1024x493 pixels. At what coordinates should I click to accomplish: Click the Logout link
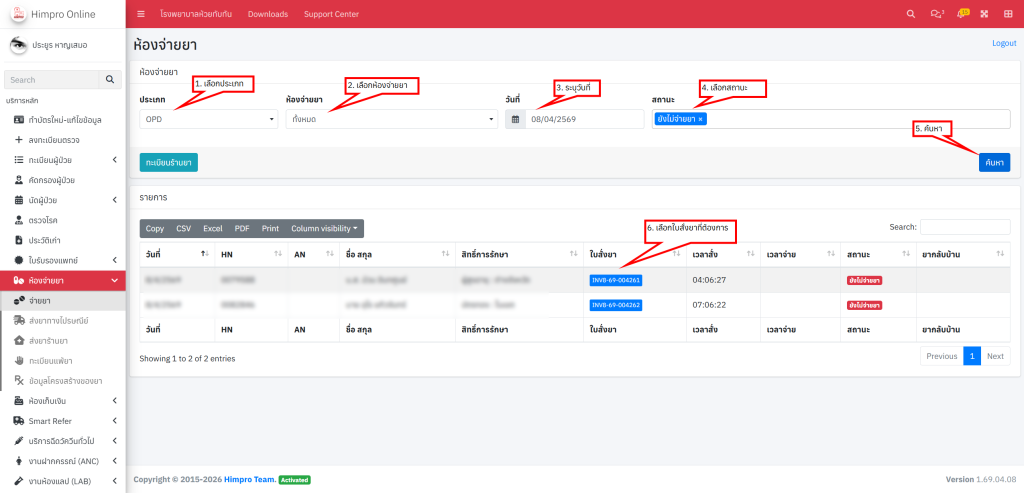point(1003,43)
